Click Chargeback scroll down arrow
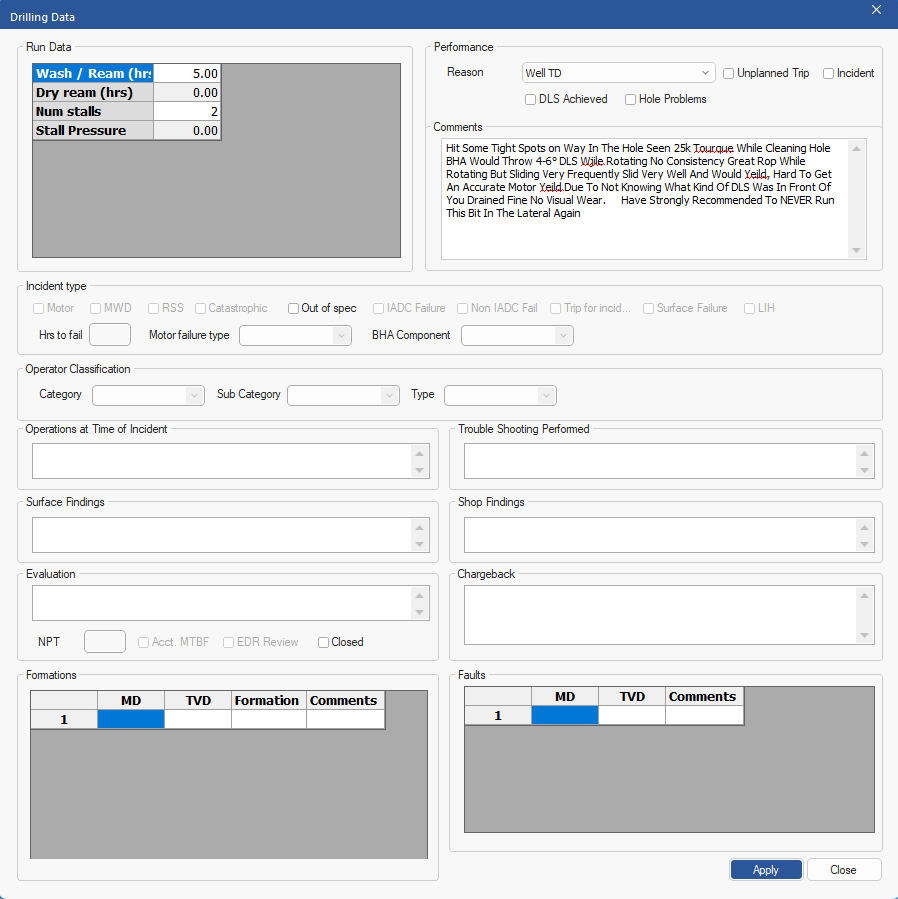The width and height of the screenshot is (898, 899). tap(864, 636)
